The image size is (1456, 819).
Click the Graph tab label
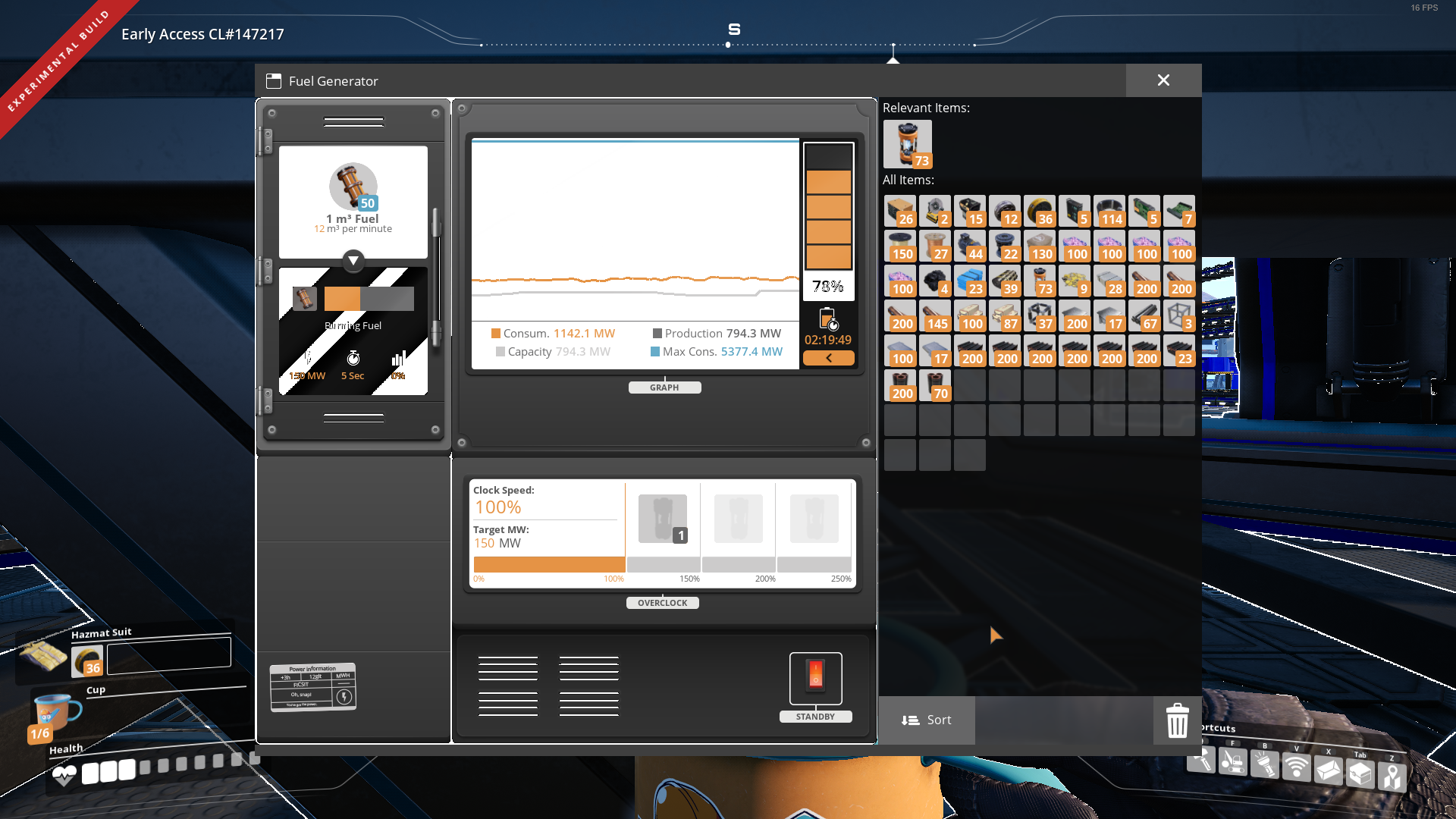(x=664, y=388)
